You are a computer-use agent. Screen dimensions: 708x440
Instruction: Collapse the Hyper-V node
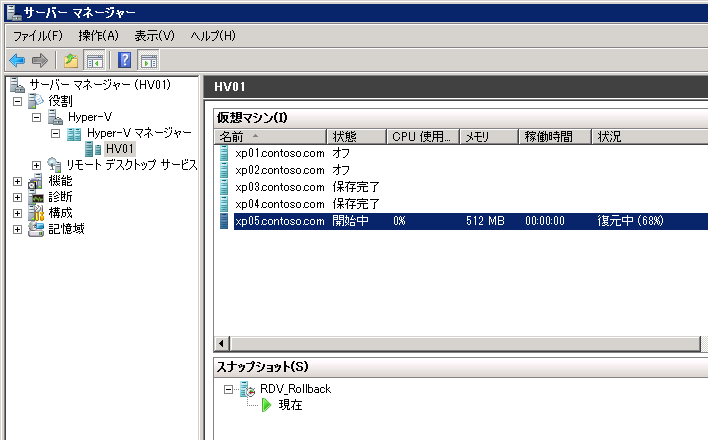point(36,117)
